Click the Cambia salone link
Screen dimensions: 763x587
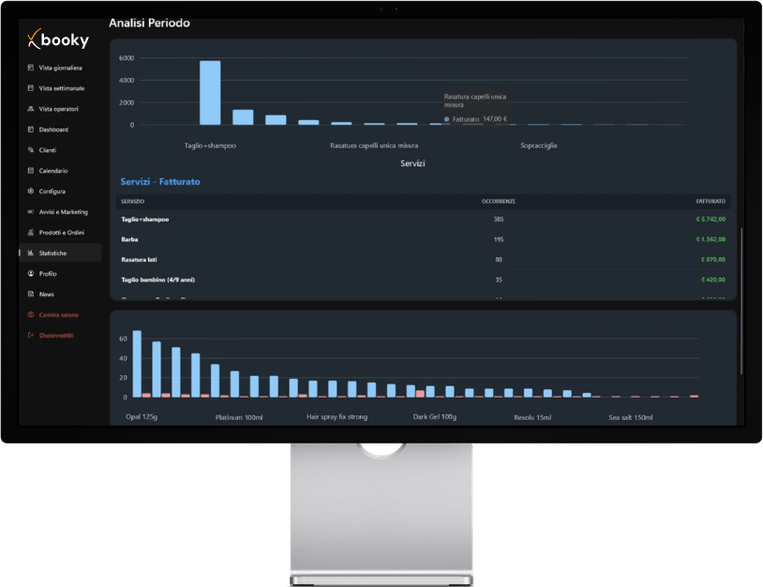[58, 315]
